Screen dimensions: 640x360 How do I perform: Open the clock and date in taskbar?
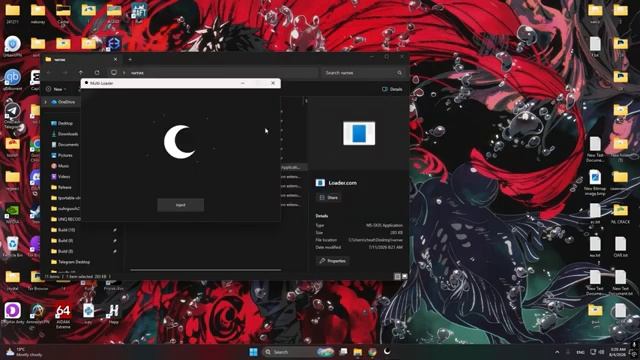click(x=618, y=352)
